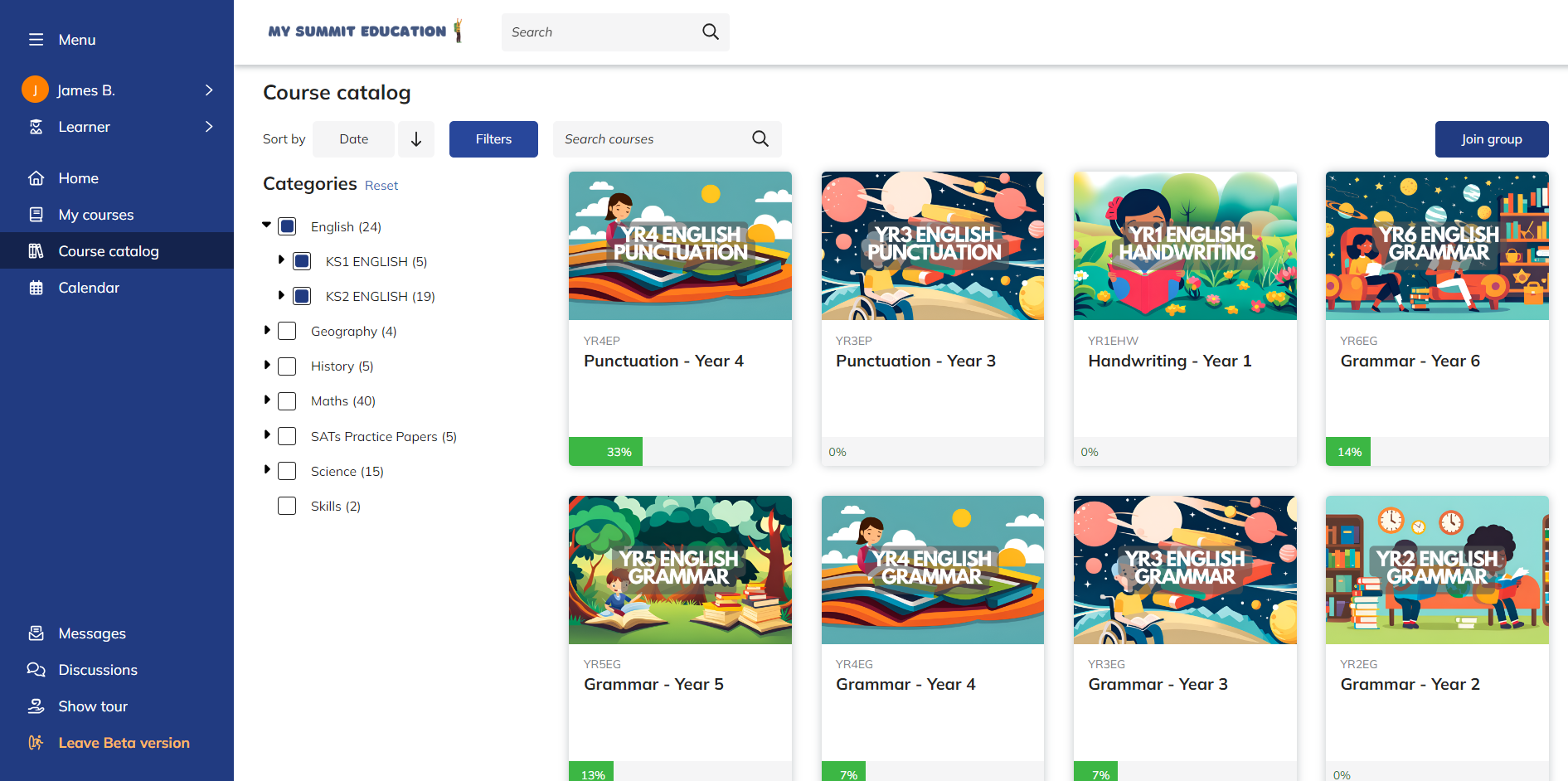This screenshot has height=781, width=1568.
Task: Click the Course catalog books icon
Action: point(36,251)
